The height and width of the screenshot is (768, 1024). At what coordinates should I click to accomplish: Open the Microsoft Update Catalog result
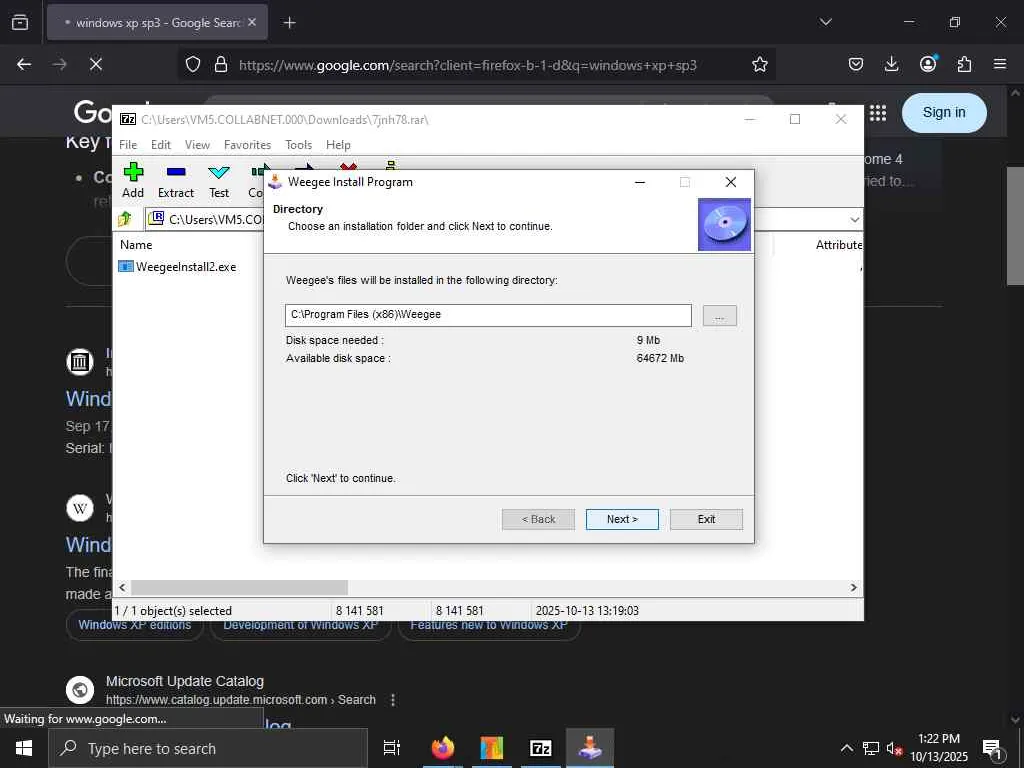(185, 681)
